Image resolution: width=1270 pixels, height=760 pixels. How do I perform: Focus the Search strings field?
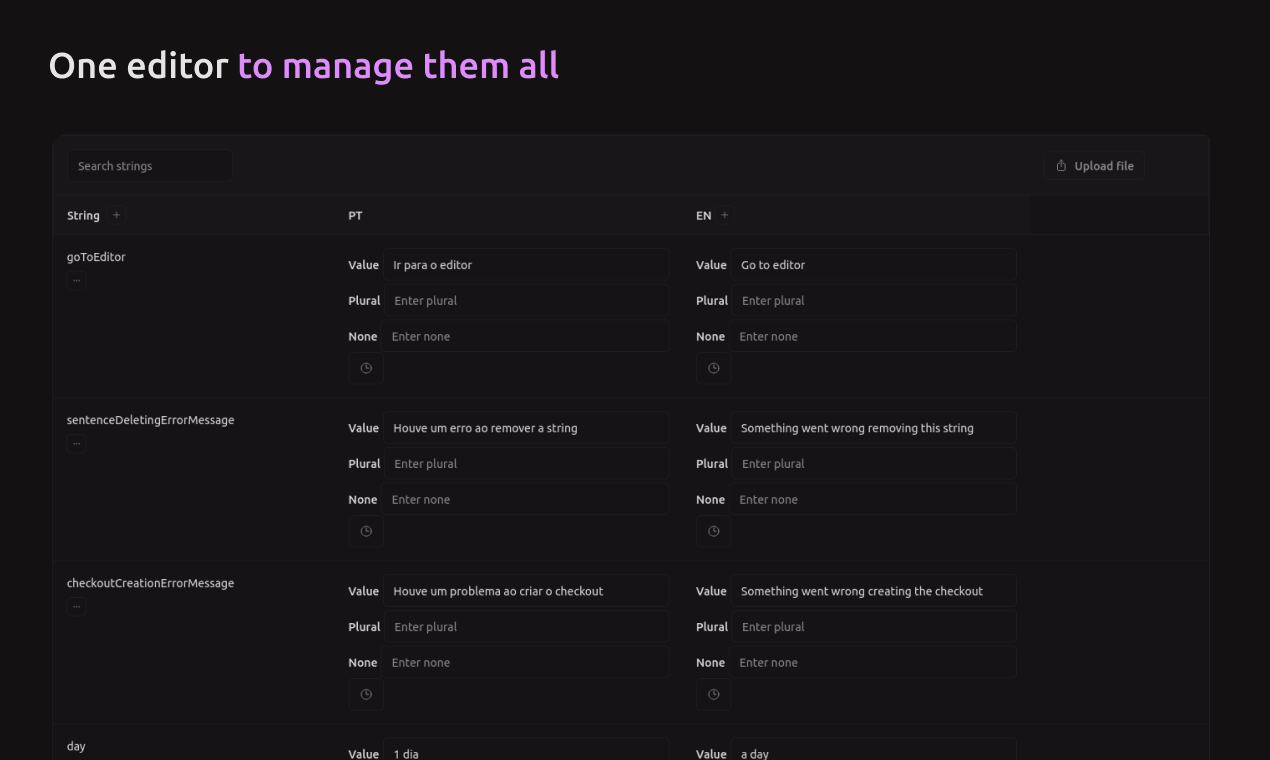click(x=150, y=166)
